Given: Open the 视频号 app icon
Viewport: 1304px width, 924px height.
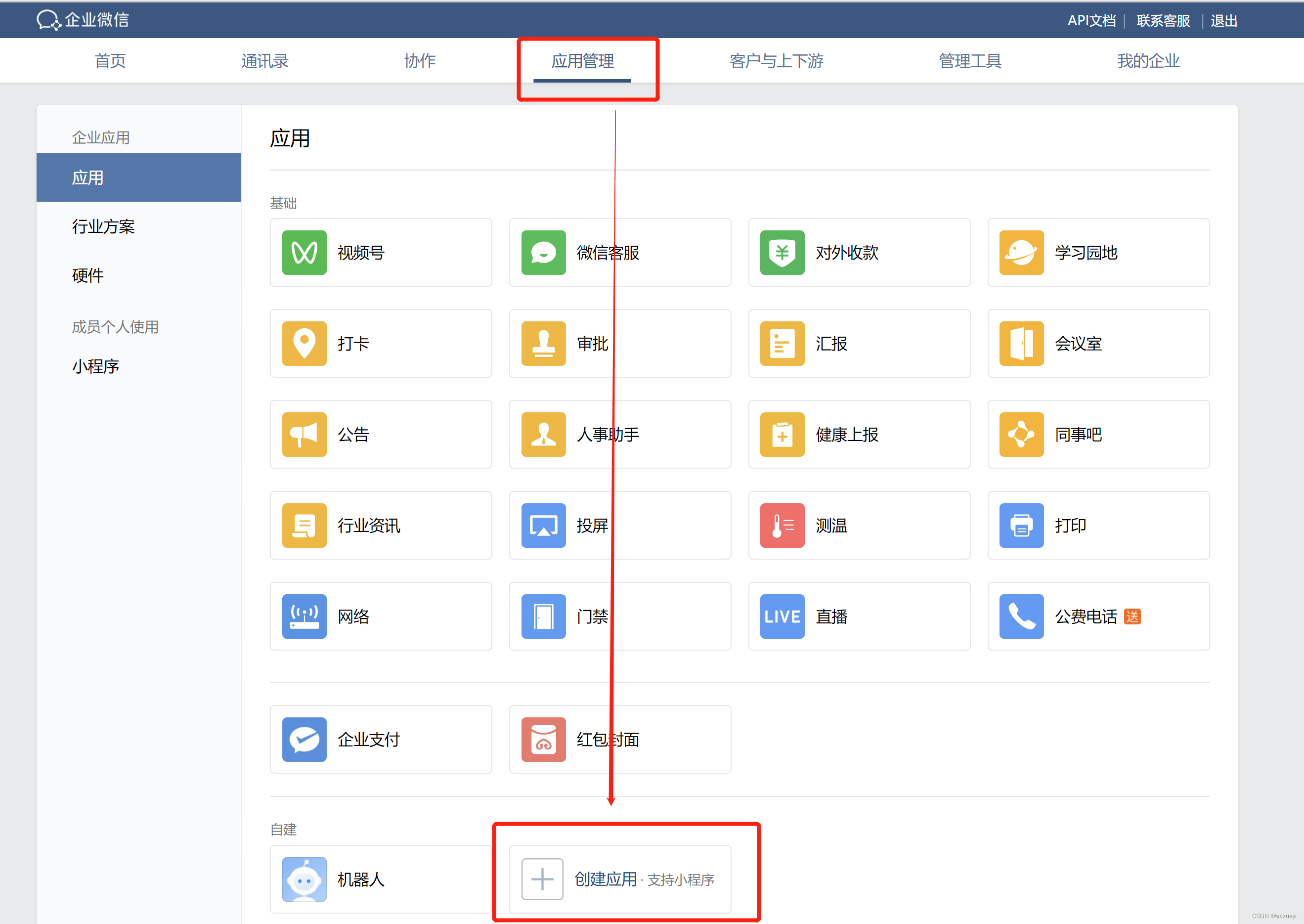Looking at the screenshot, I should (304, 253).
